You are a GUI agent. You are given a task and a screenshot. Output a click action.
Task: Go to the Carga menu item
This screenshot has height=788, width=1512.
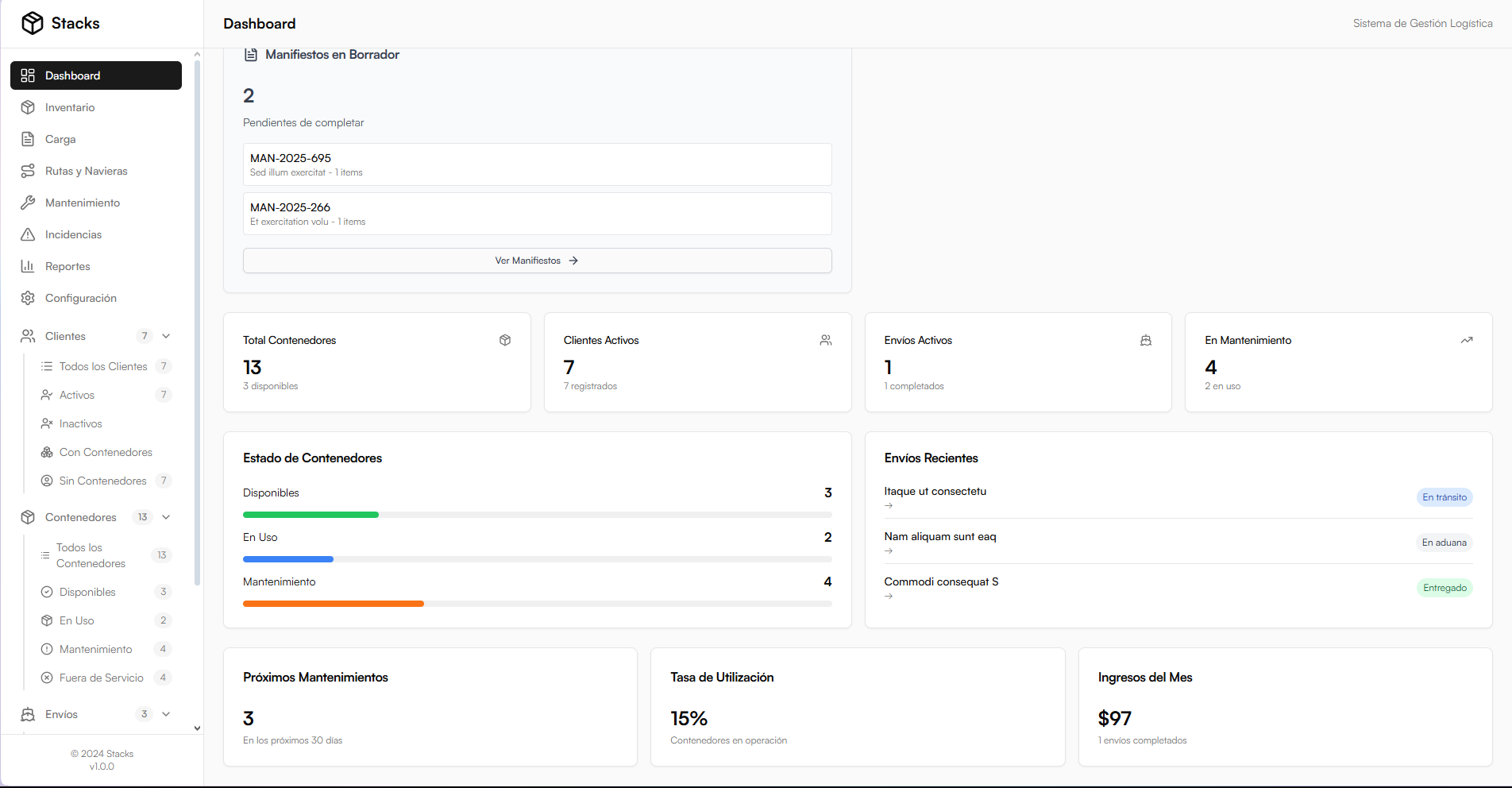pos(60,139)
